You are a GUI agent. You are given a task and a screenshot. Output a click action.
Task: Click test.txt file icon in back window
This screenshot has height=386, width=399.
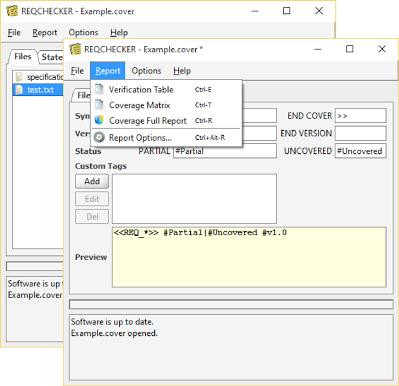[19, 90]
